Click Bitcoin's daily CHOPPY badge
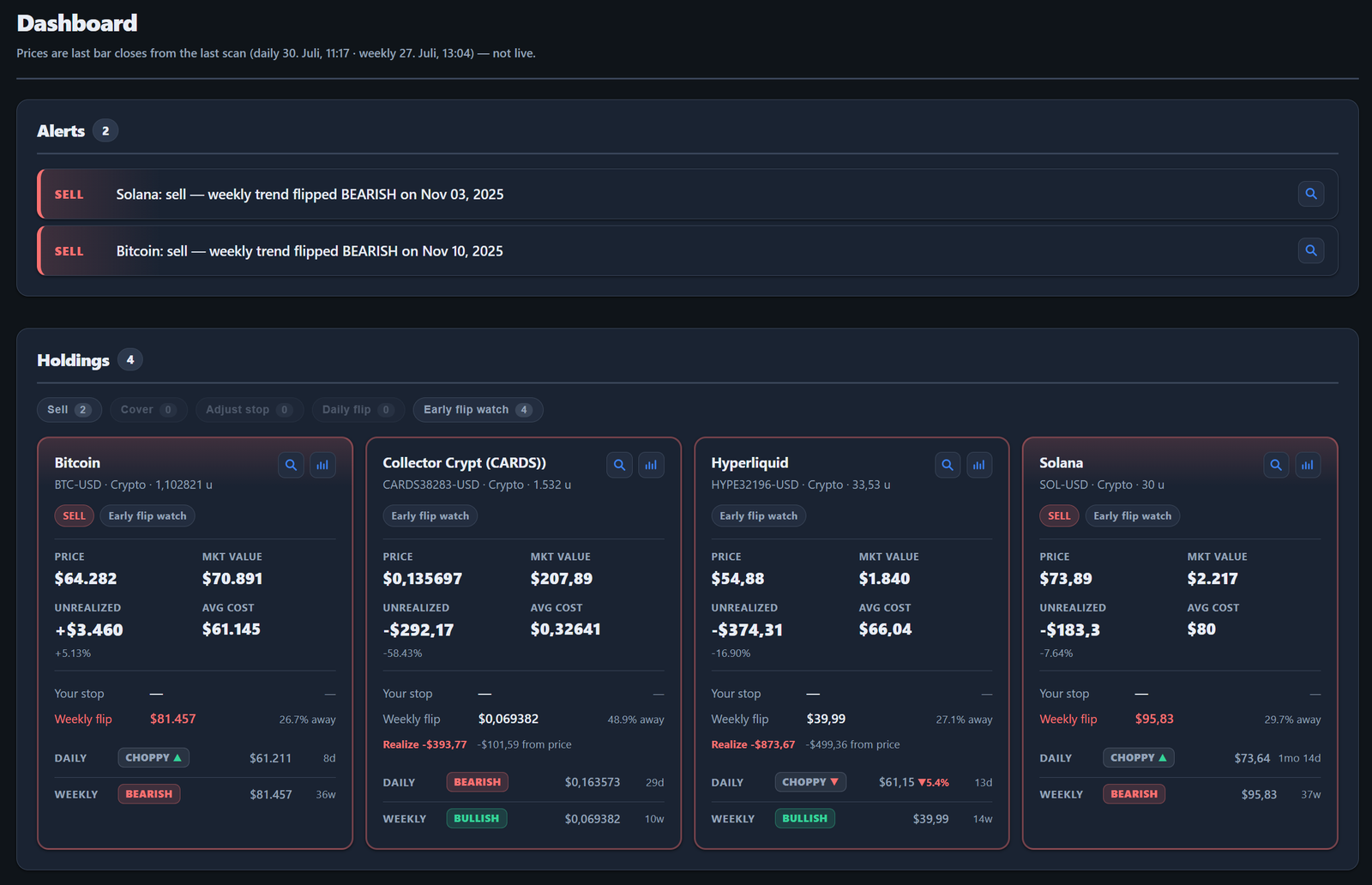Viewport: 1372px width, 885px height. [x=153, y=758]
